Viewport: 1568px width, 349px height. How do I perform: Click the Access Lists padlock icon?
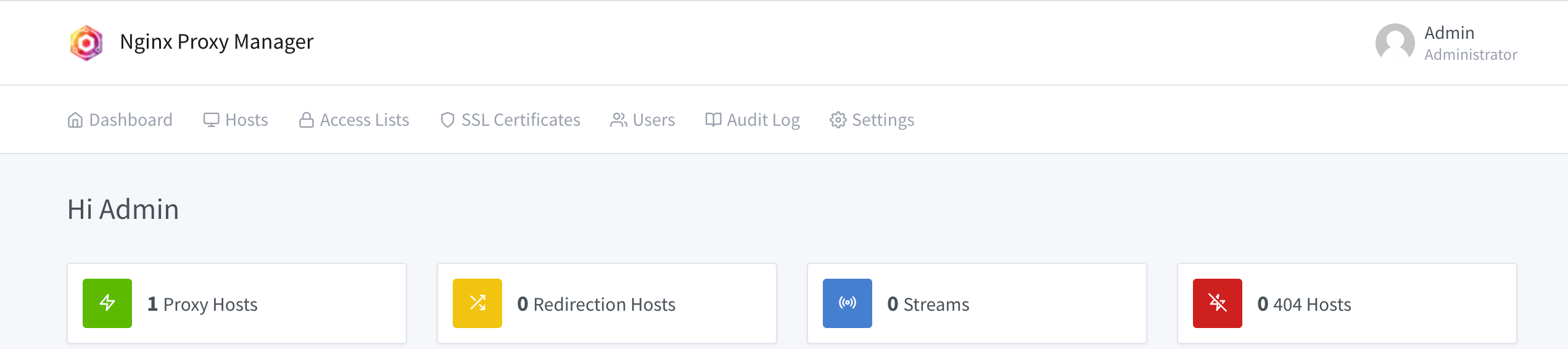(x=306, y=120)
